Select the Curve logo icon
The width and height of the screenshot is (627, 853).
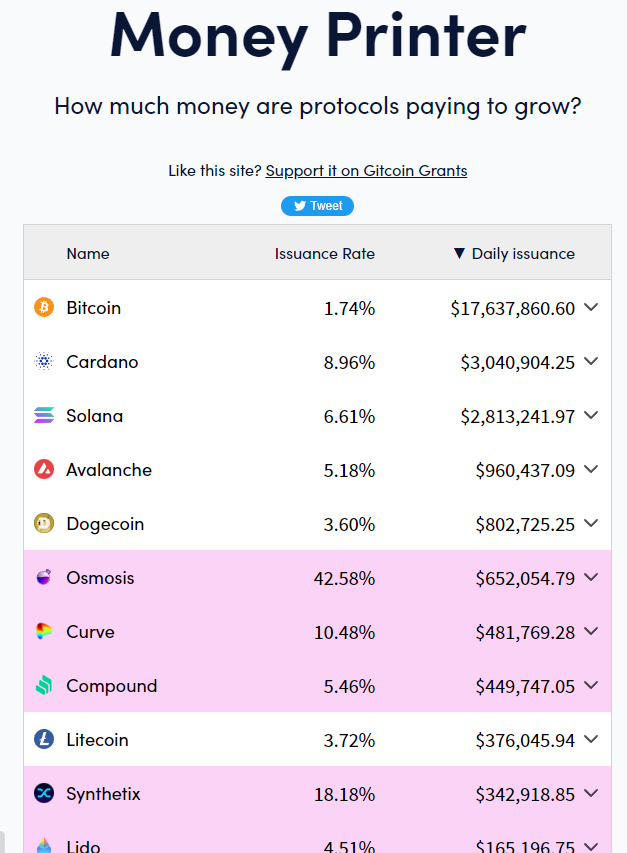pyautogui.click(x=42, y=631)
